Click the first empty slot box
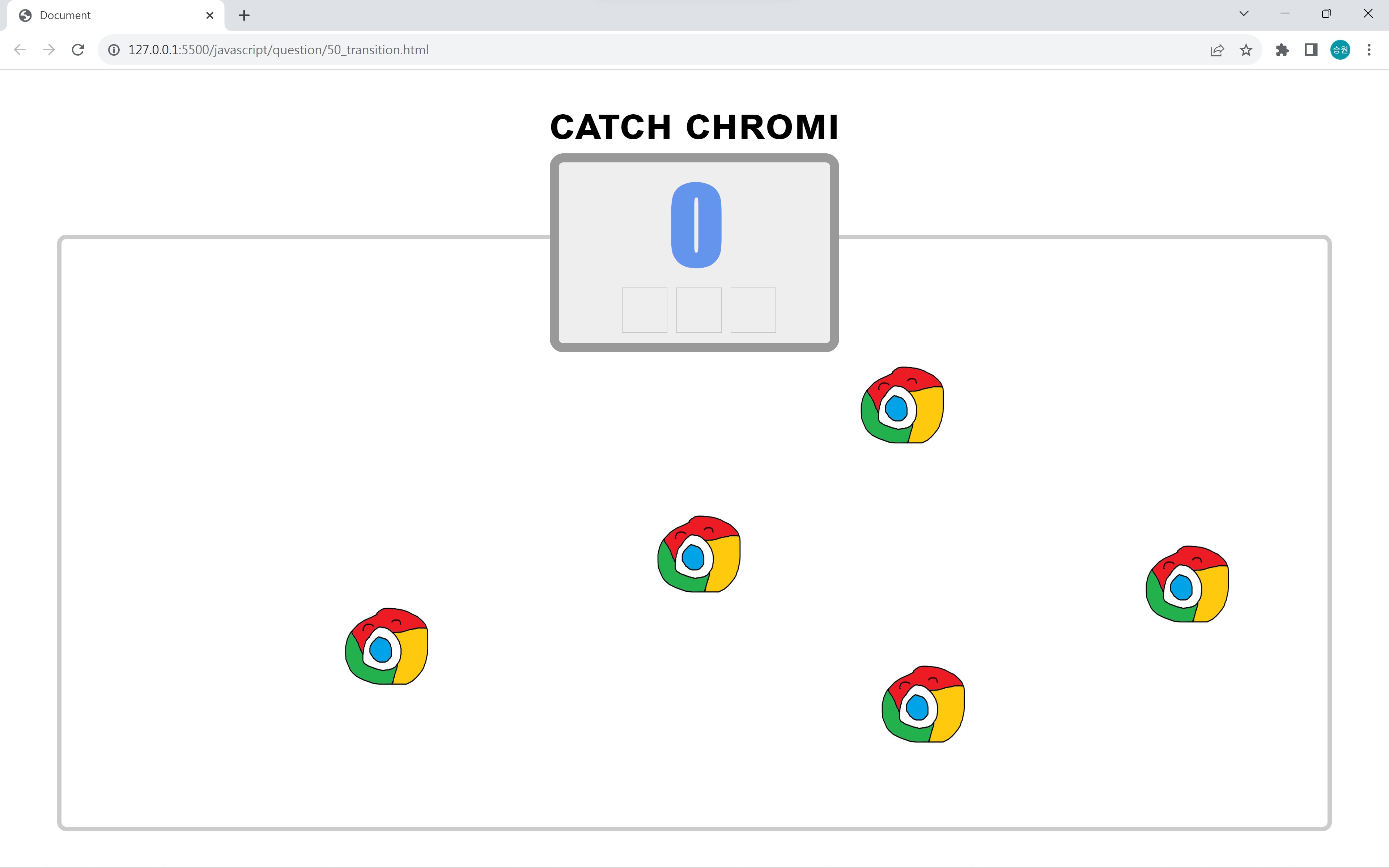1389x868 pixels. (x=645, y=310)
